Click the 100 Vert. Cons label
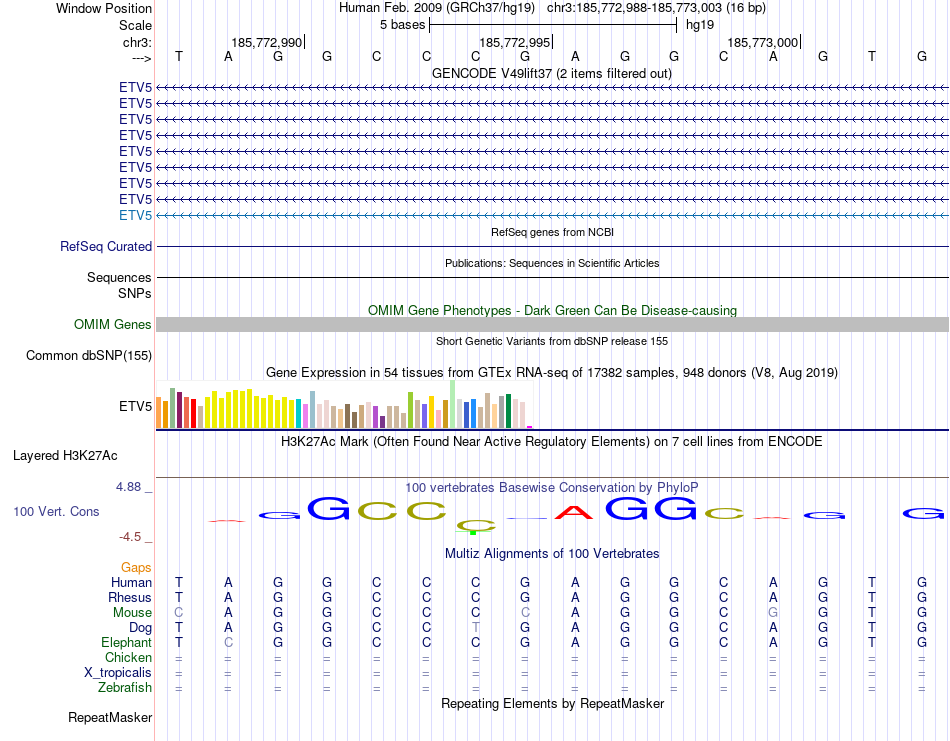 56,511
